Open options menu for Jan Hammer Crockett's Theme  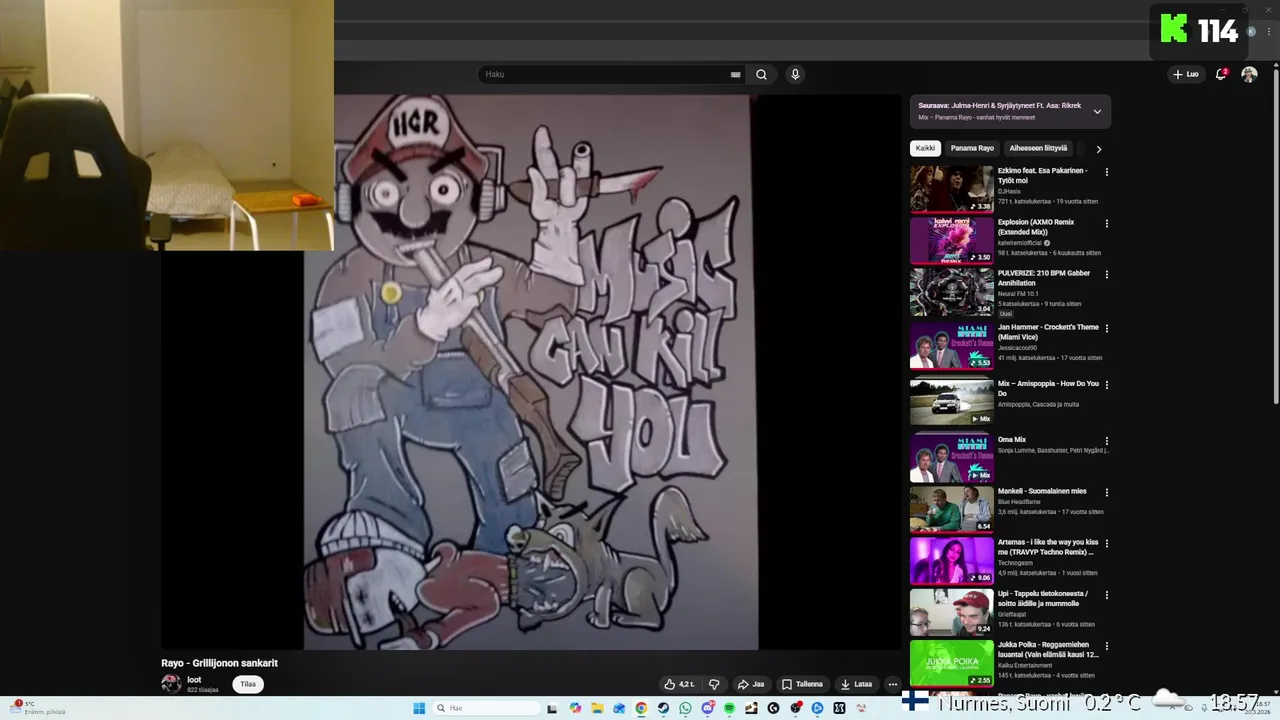[1106, 328]
